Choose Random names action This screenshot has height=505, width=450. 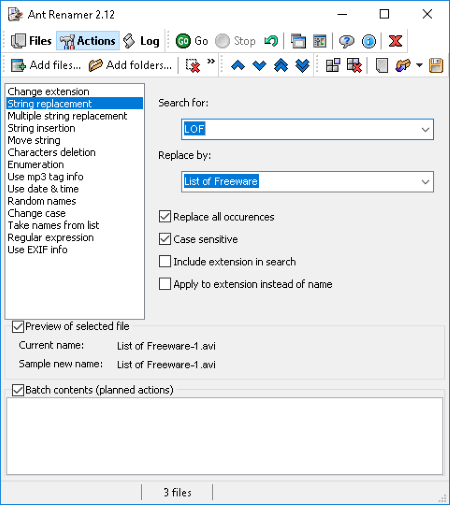point(74,201)
